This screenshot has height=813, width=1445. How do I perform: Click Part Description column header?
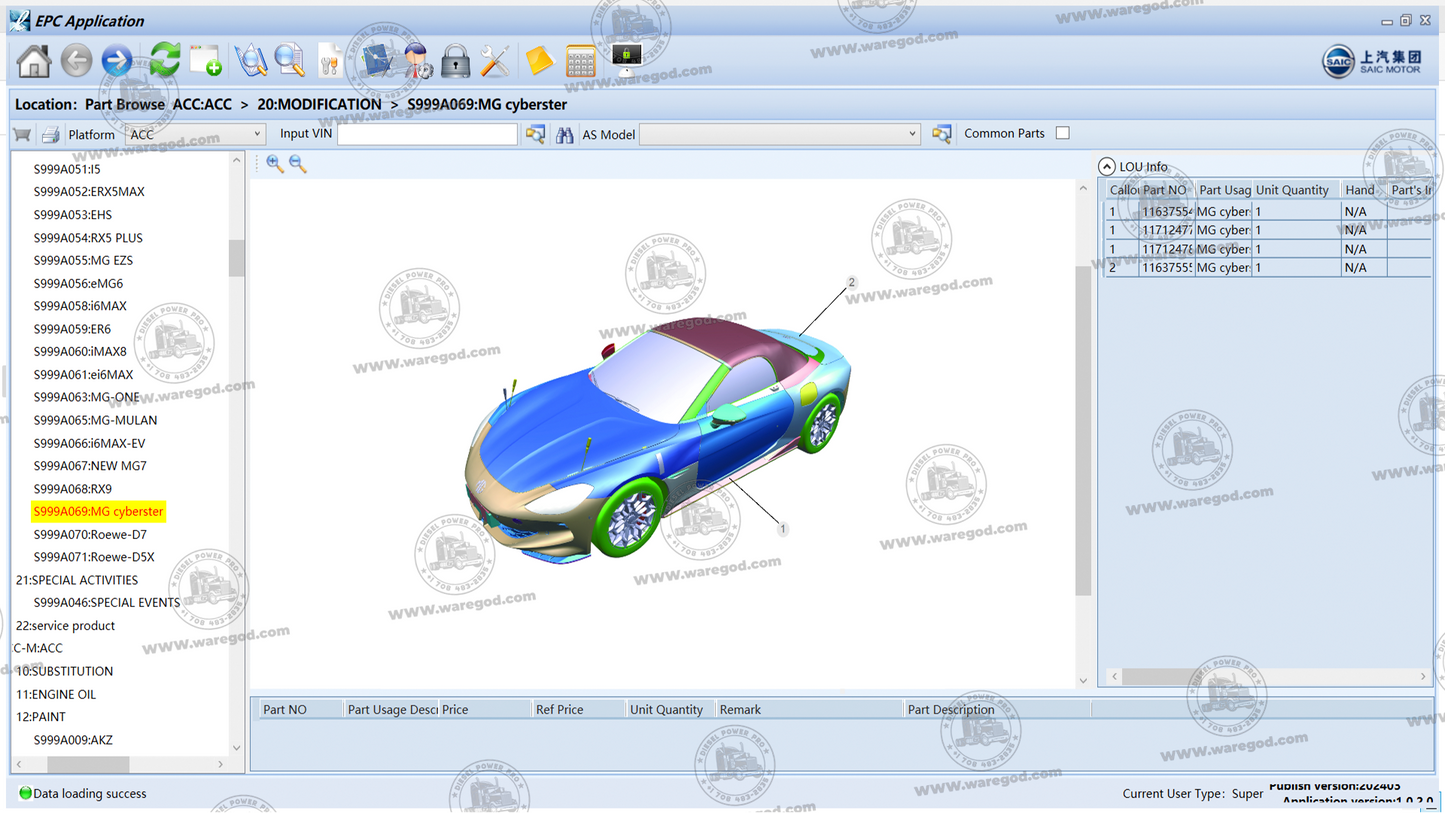click(996, 709)
